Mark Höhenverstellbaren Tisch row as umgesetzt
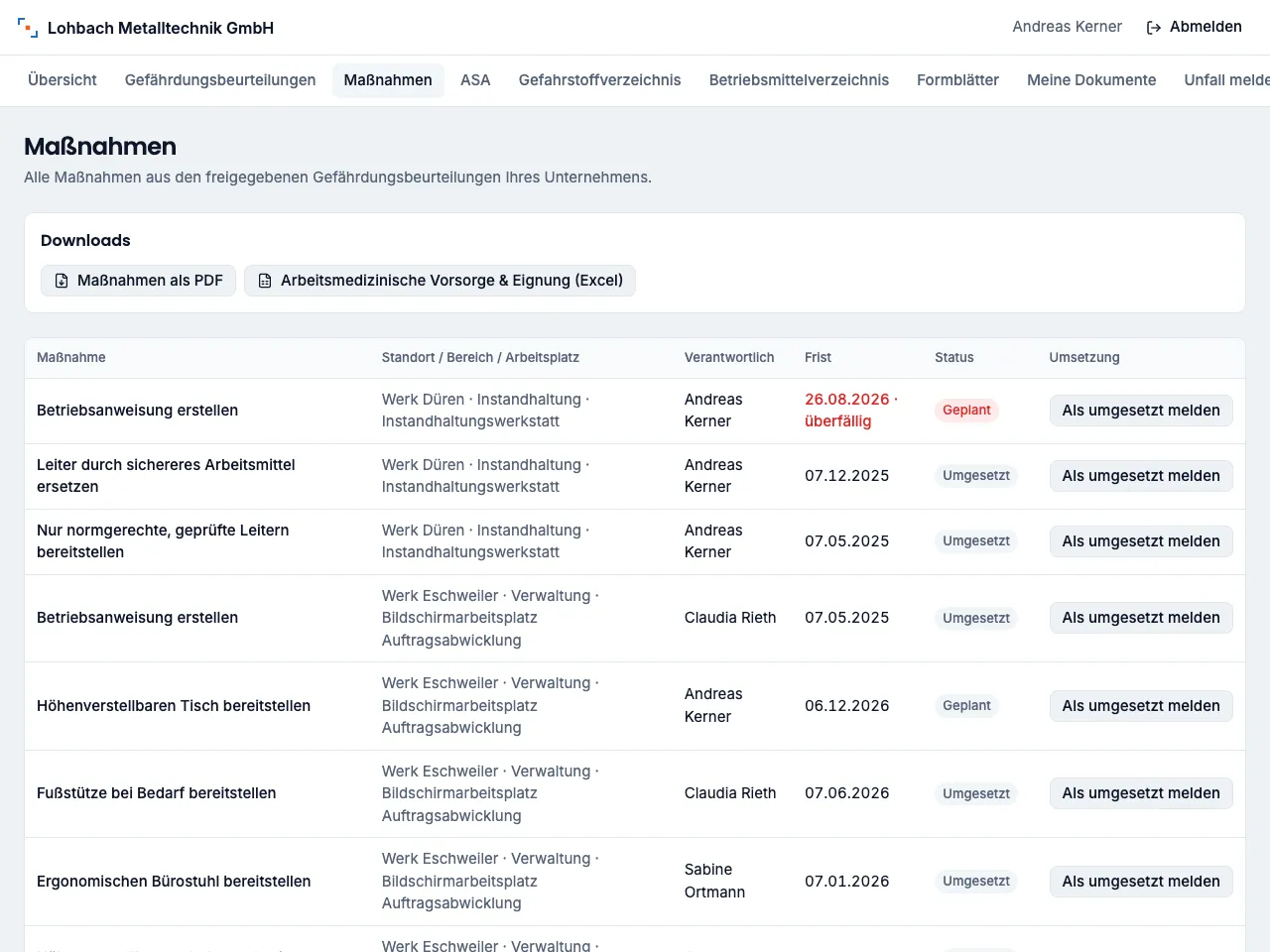 (1141, 706)
